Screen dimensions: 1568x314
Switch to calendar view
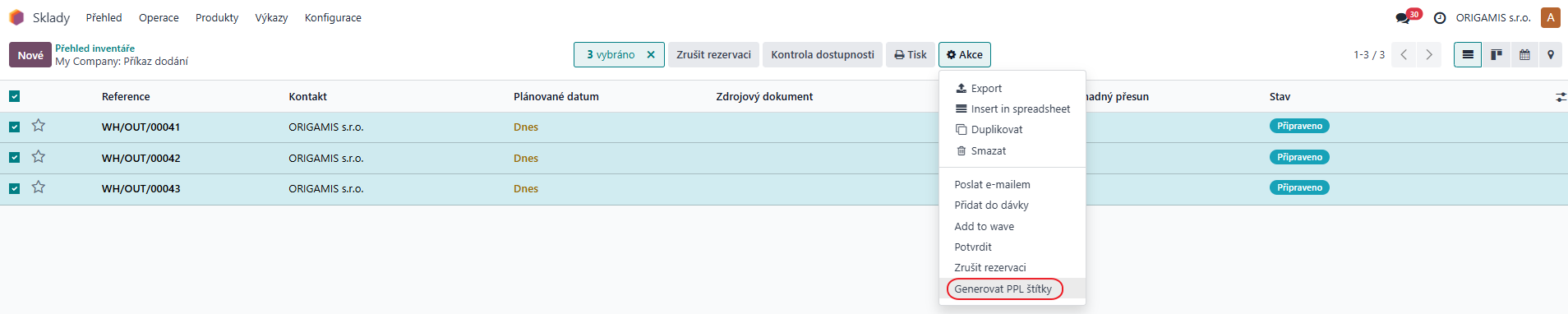1524,55
